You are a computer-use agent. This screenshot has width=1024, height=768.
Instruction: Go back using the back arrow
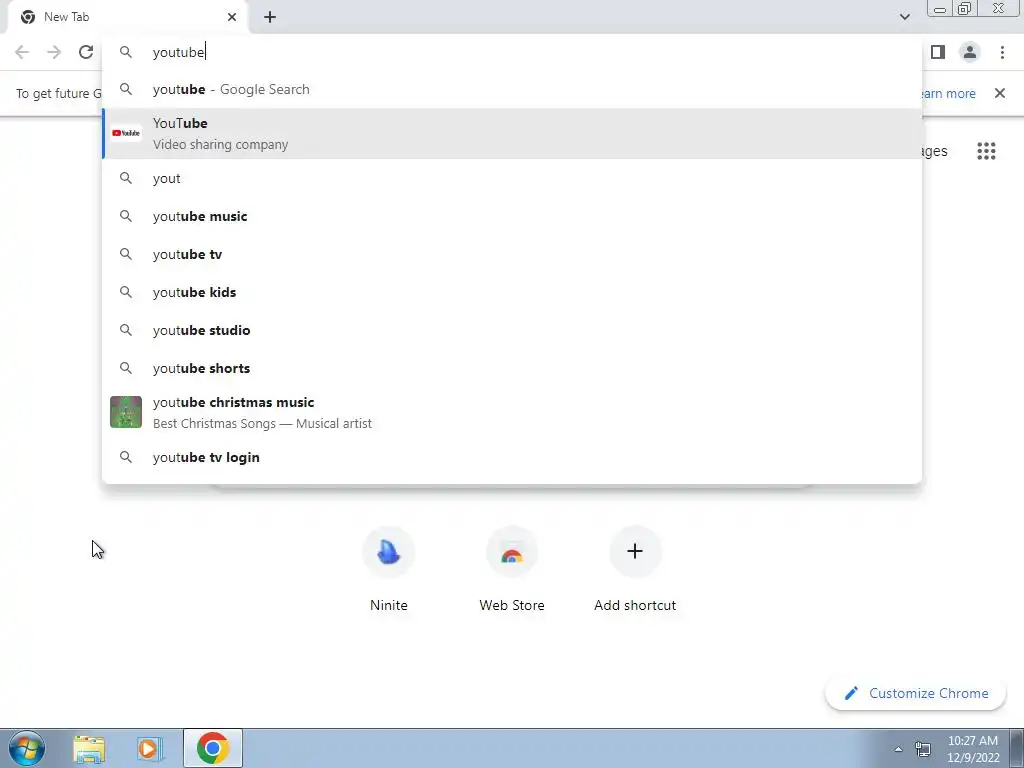[x=22, y=52]
